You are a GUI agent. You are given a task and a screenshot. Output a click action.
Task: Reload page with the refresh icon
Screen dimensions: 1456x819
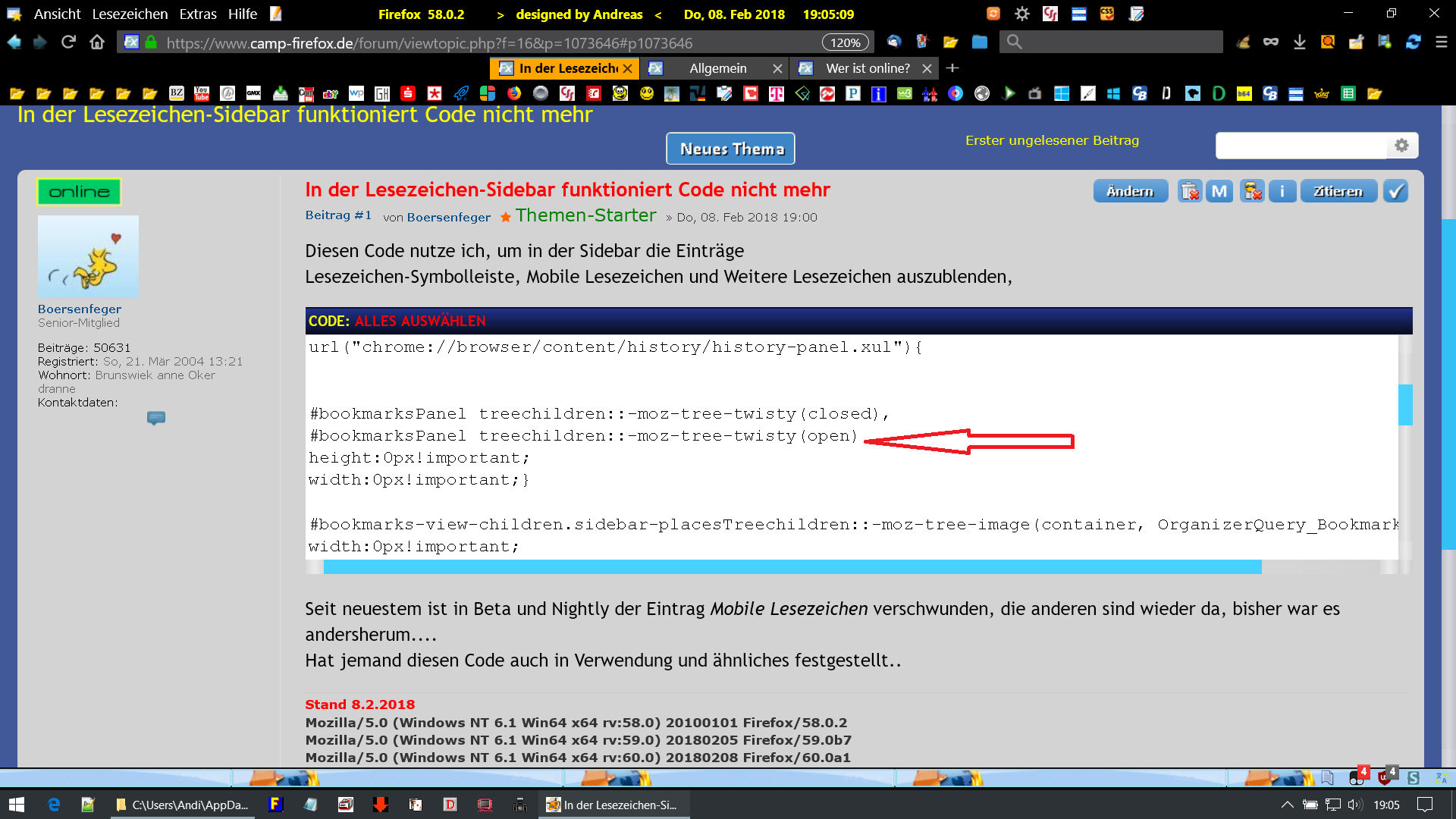point(68,42)
